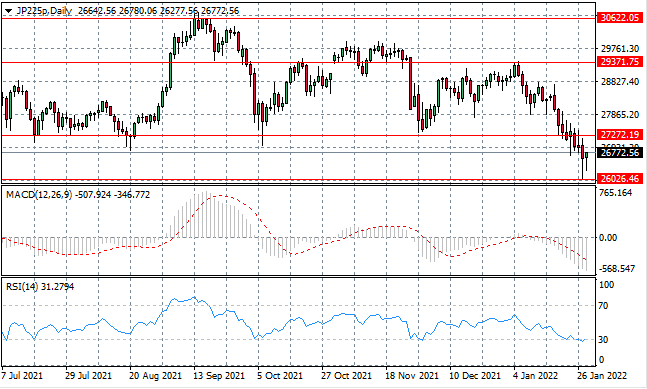Click the last green candlestick on the chart
Viewport: 647px width, 389px height.
pyautogui.click(x=586, y=155)
